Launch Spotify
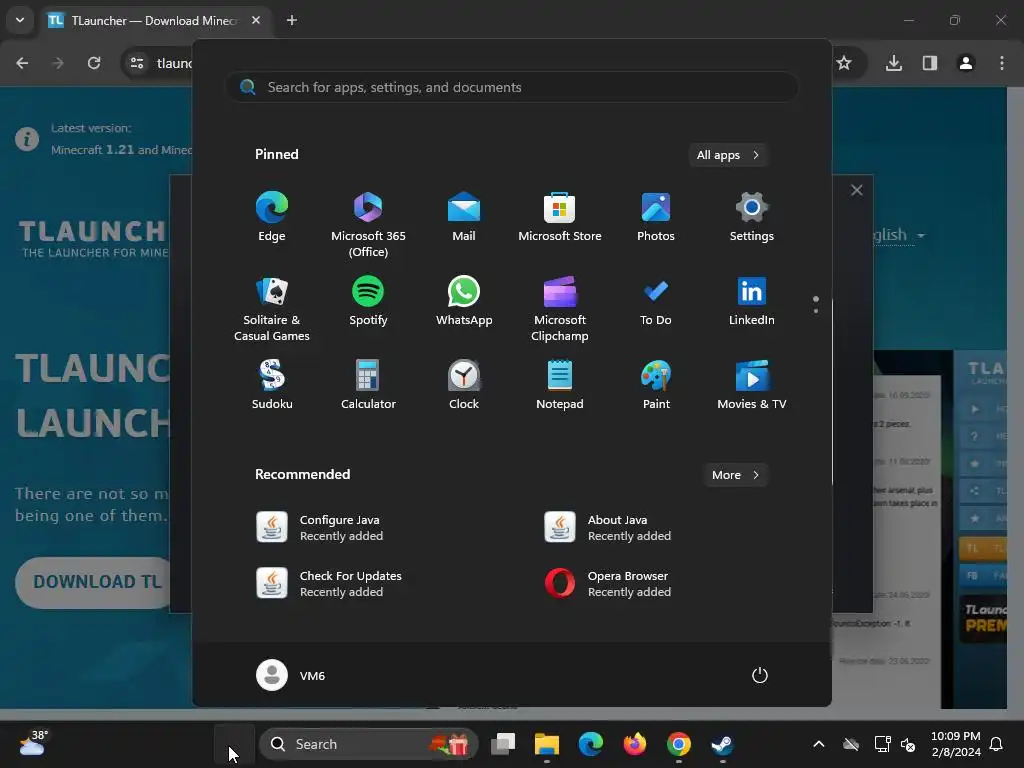Image resolution: width=1024 pixels, height=768 pixels. pyautogui.click(x=368, y=301)
